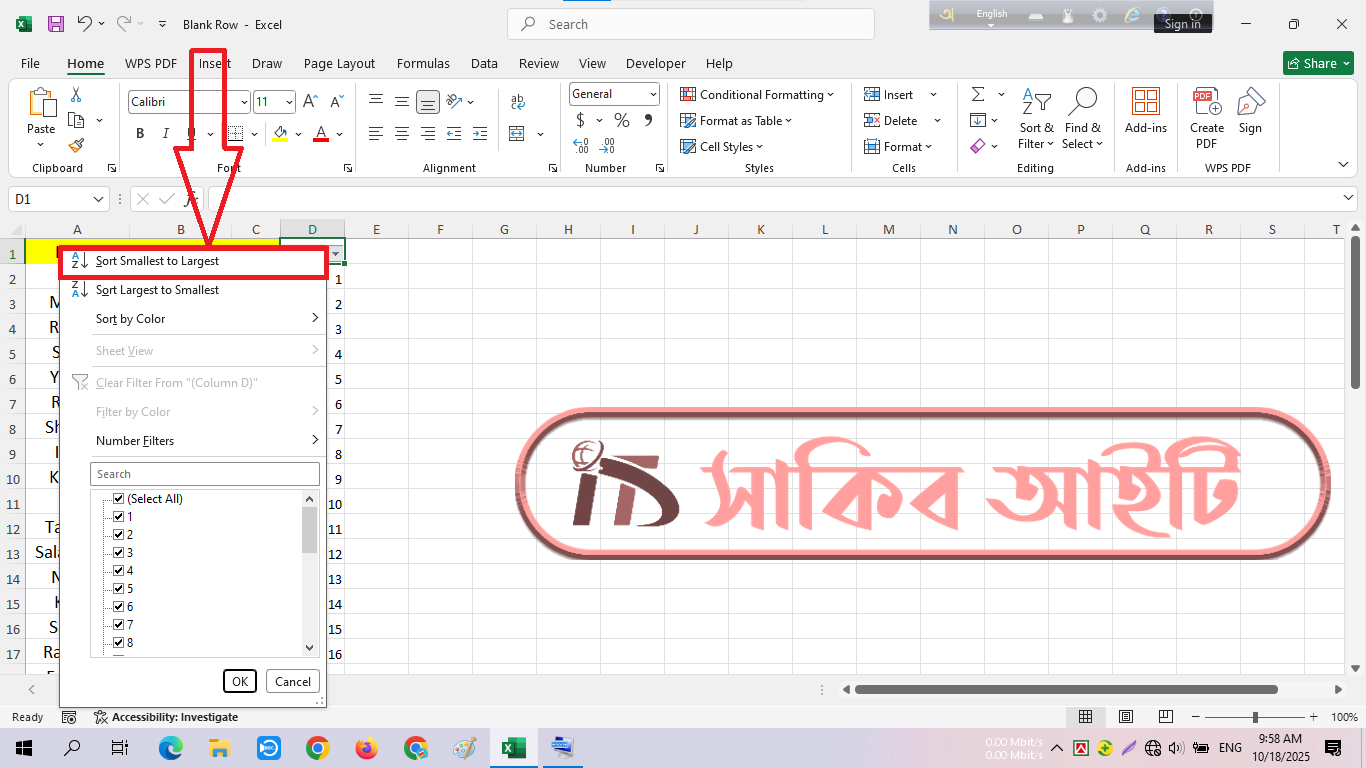
Task: Open the General number format dropdown
Action: pos(653,94)
